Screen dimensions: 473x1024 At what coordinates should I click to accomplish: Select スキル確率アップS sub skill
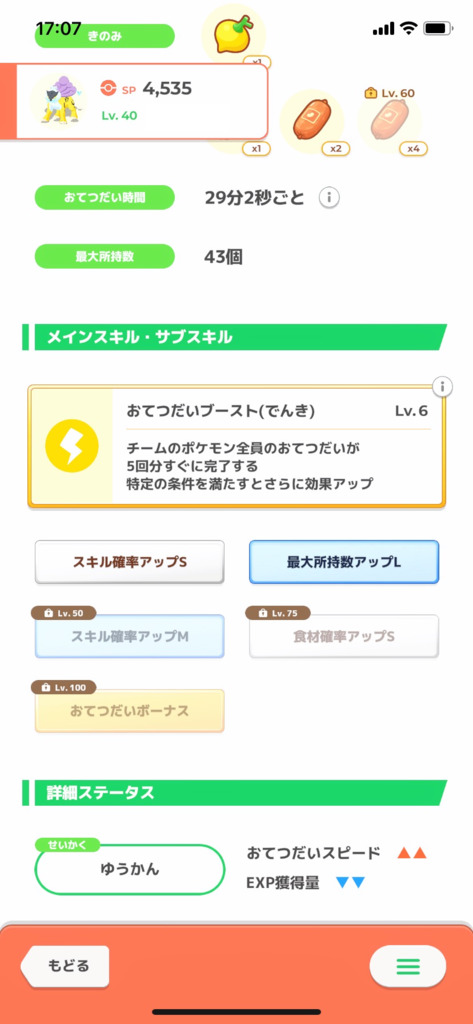129,562
